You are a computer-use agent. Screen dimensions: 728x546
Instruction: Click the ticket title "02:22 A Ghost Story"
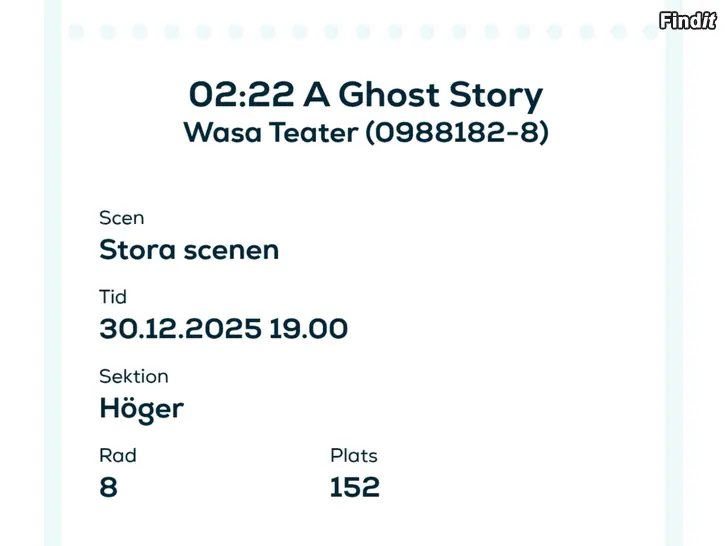click(365, 95)
